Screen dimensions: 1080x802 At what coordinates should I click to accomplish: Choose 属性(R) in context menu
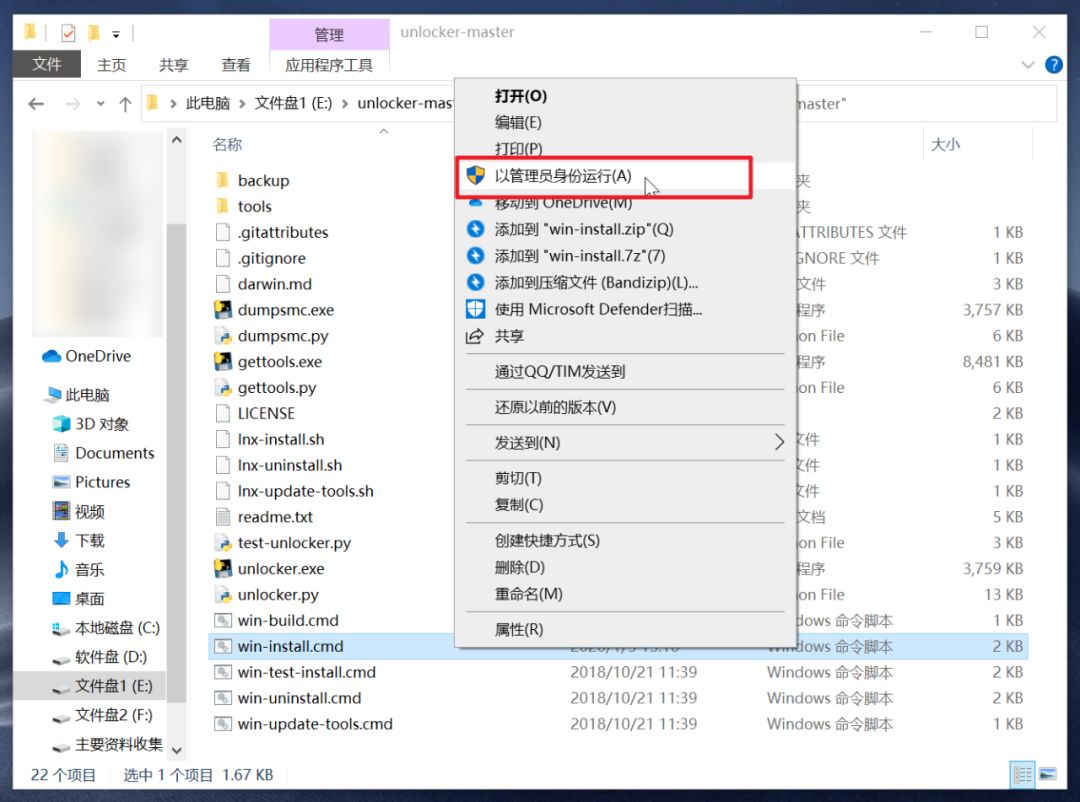(519, 630)
